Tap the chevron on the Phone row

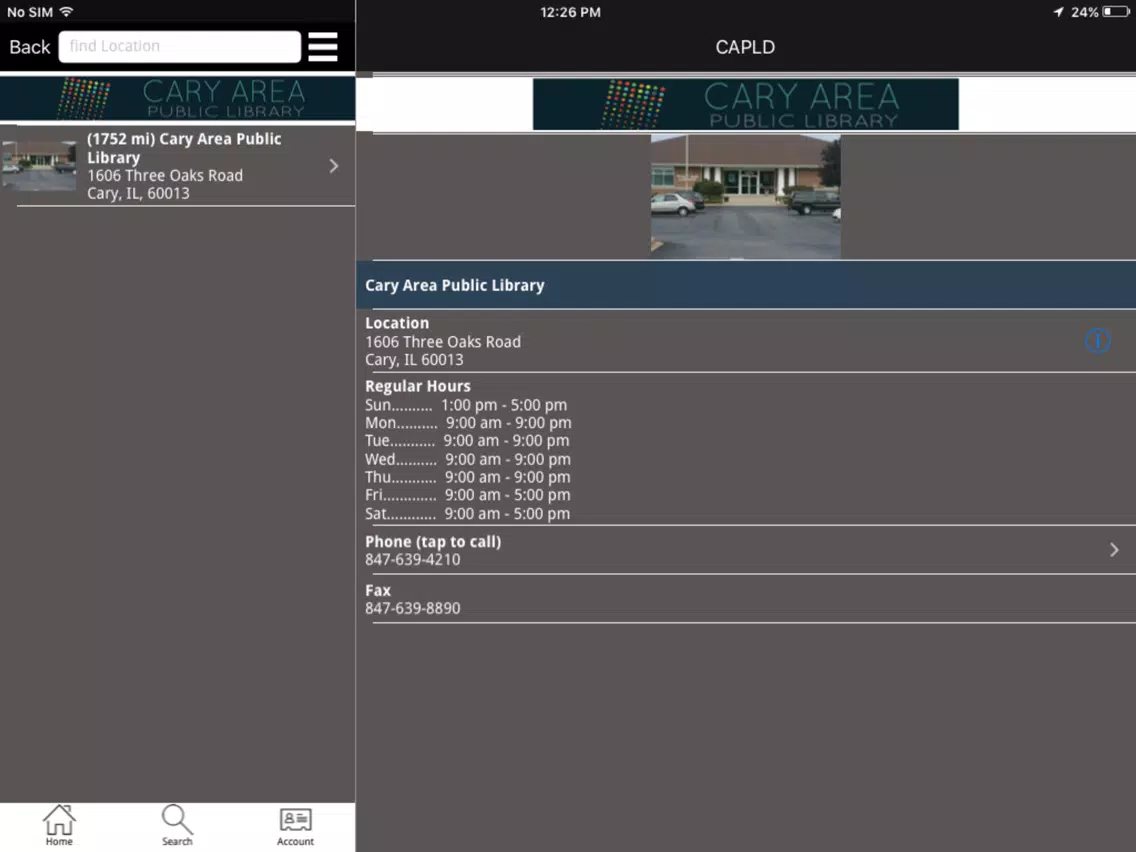tap(1114, 550)
